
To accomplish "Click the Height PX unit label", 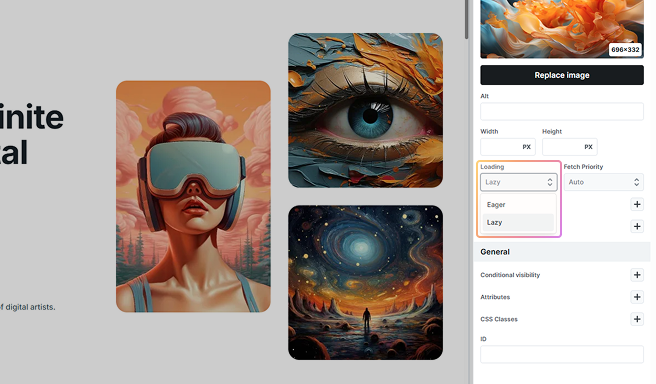I will [x=588, y=147].
